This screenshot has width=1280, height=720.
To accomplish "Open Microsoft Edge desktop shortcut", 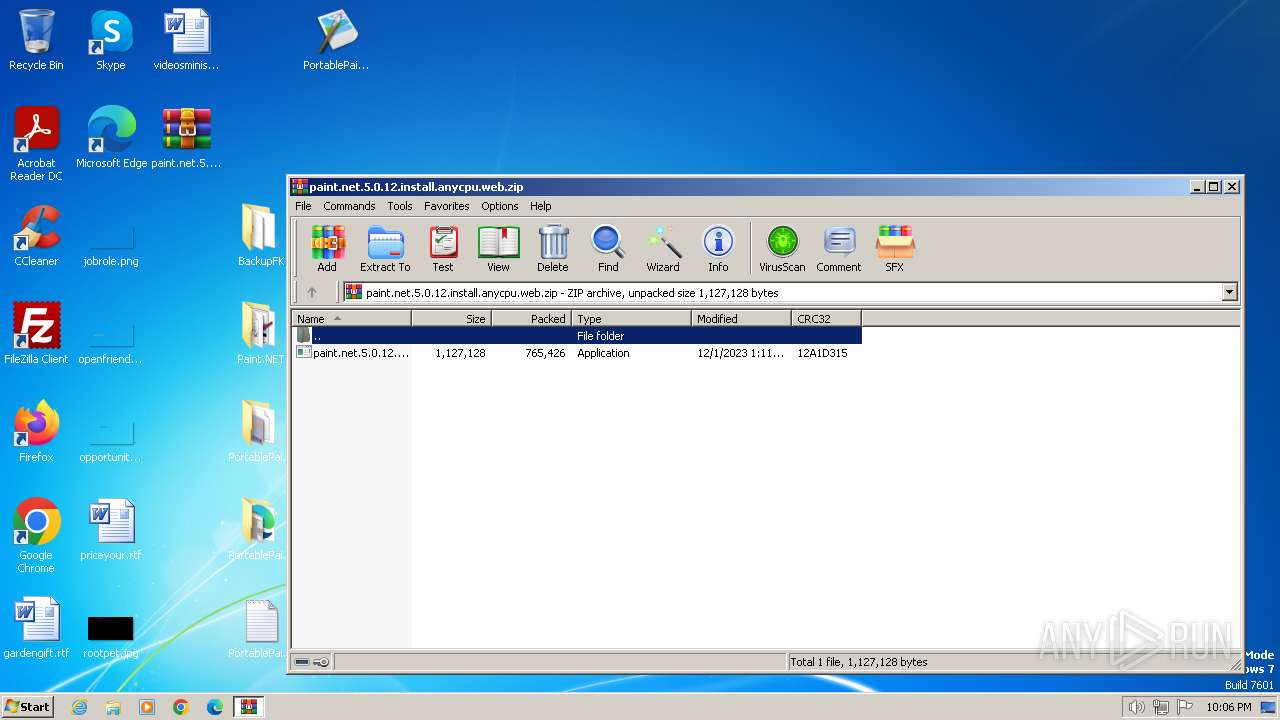I will (x=111, y=138).
